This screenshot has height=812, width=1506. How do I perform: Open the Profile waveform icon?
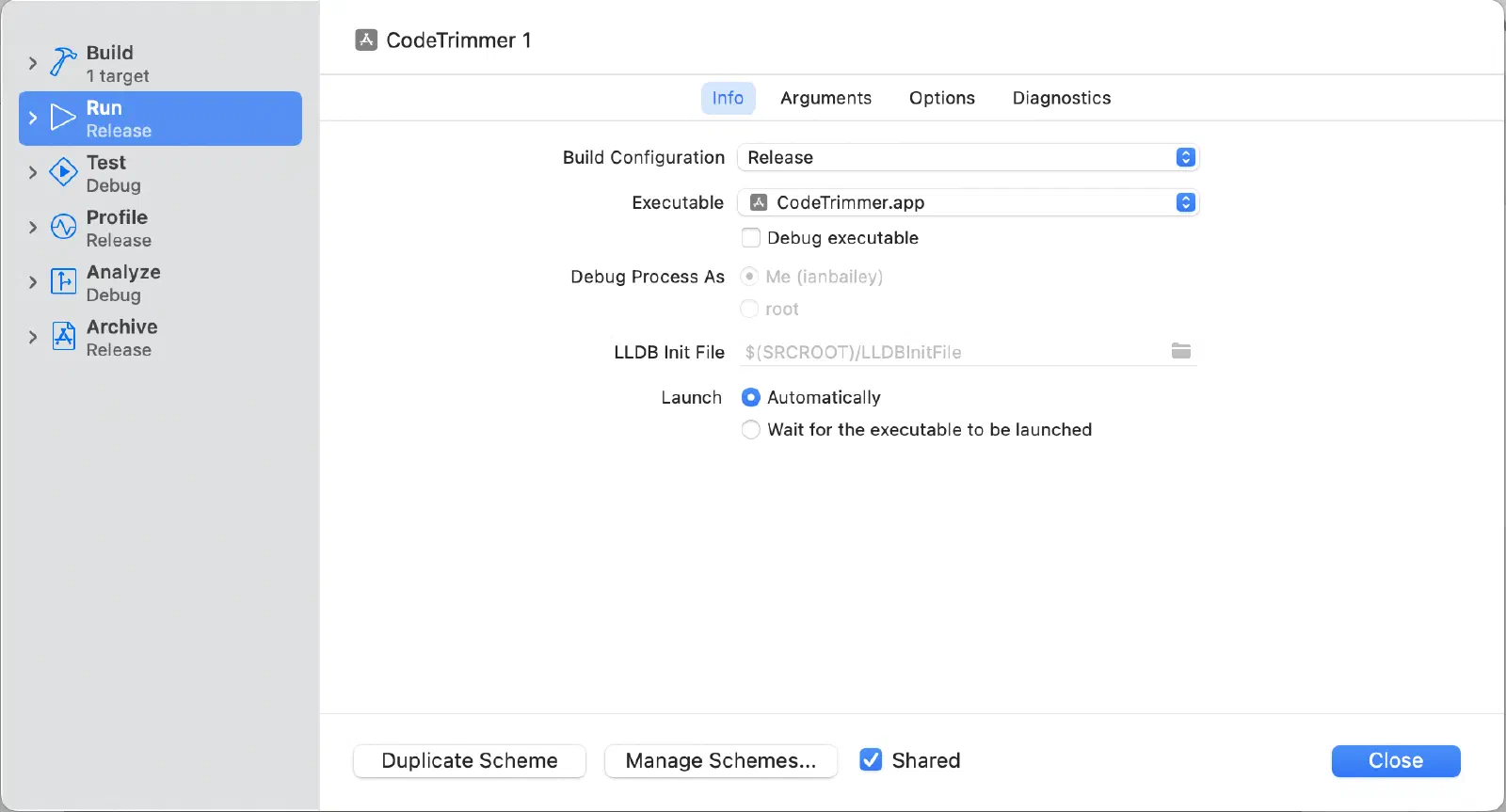(63, 227)
